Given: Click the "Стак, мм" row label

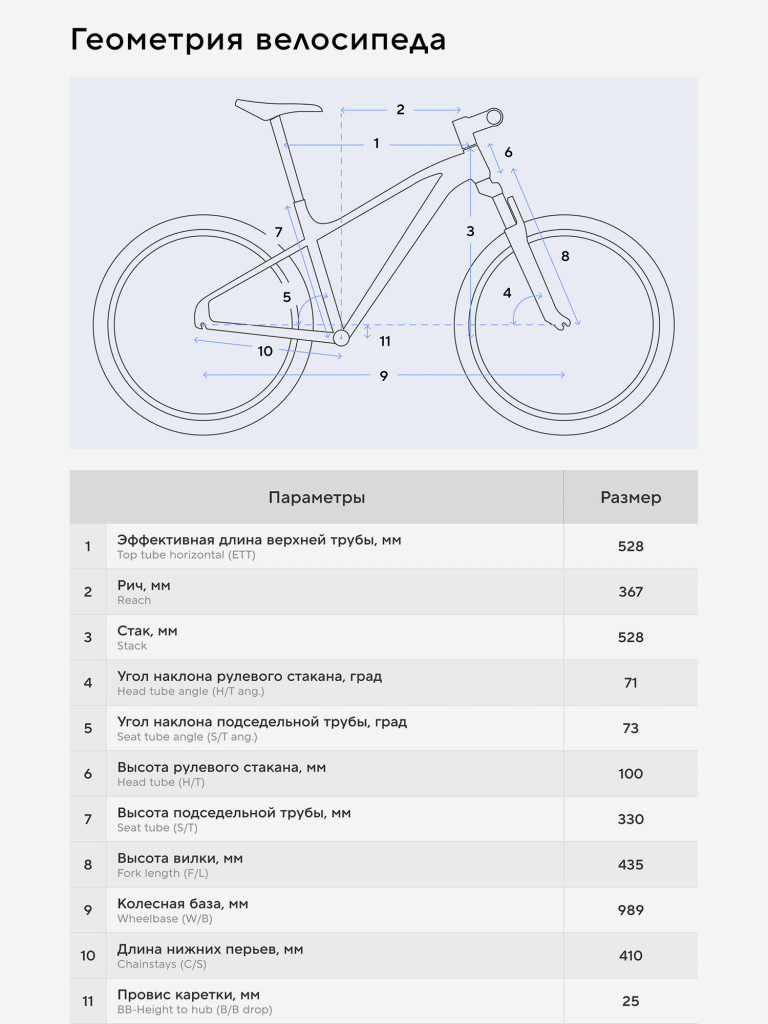Looking at the screenshot, I should [x=147, y=631].
